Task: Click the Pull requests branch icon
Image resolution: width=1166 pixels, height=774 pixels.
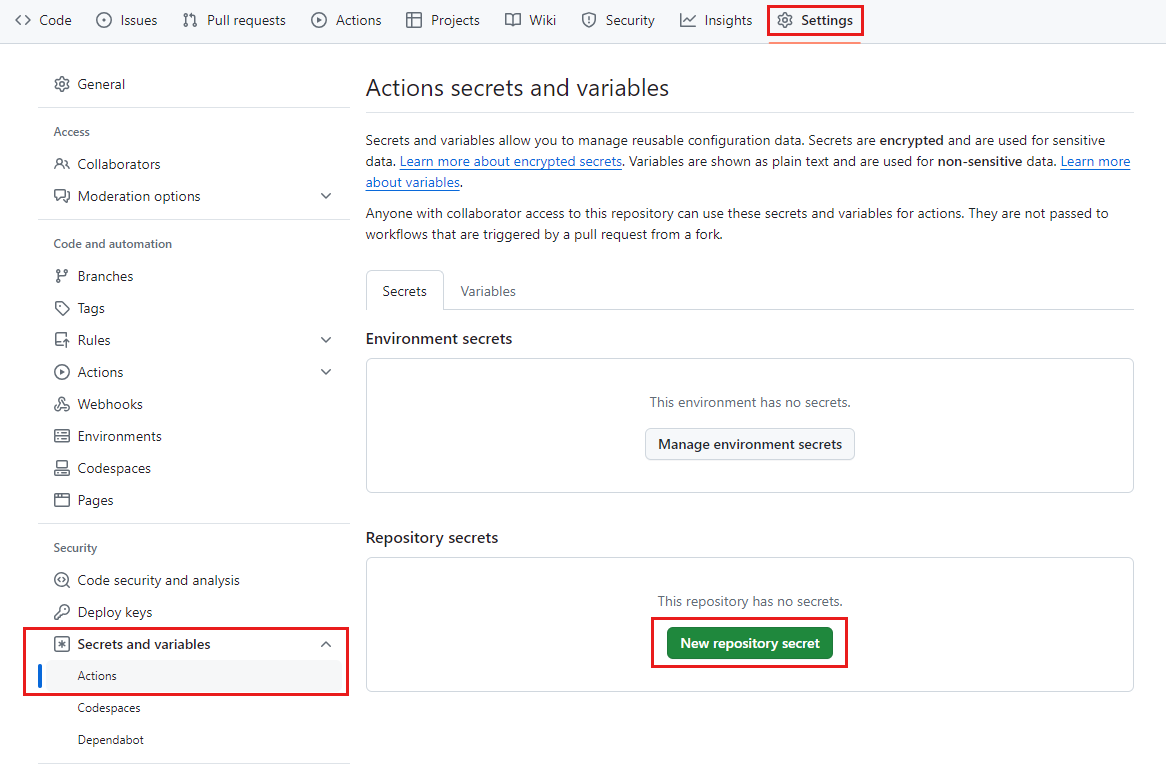Action: click(x=190, y=20)
